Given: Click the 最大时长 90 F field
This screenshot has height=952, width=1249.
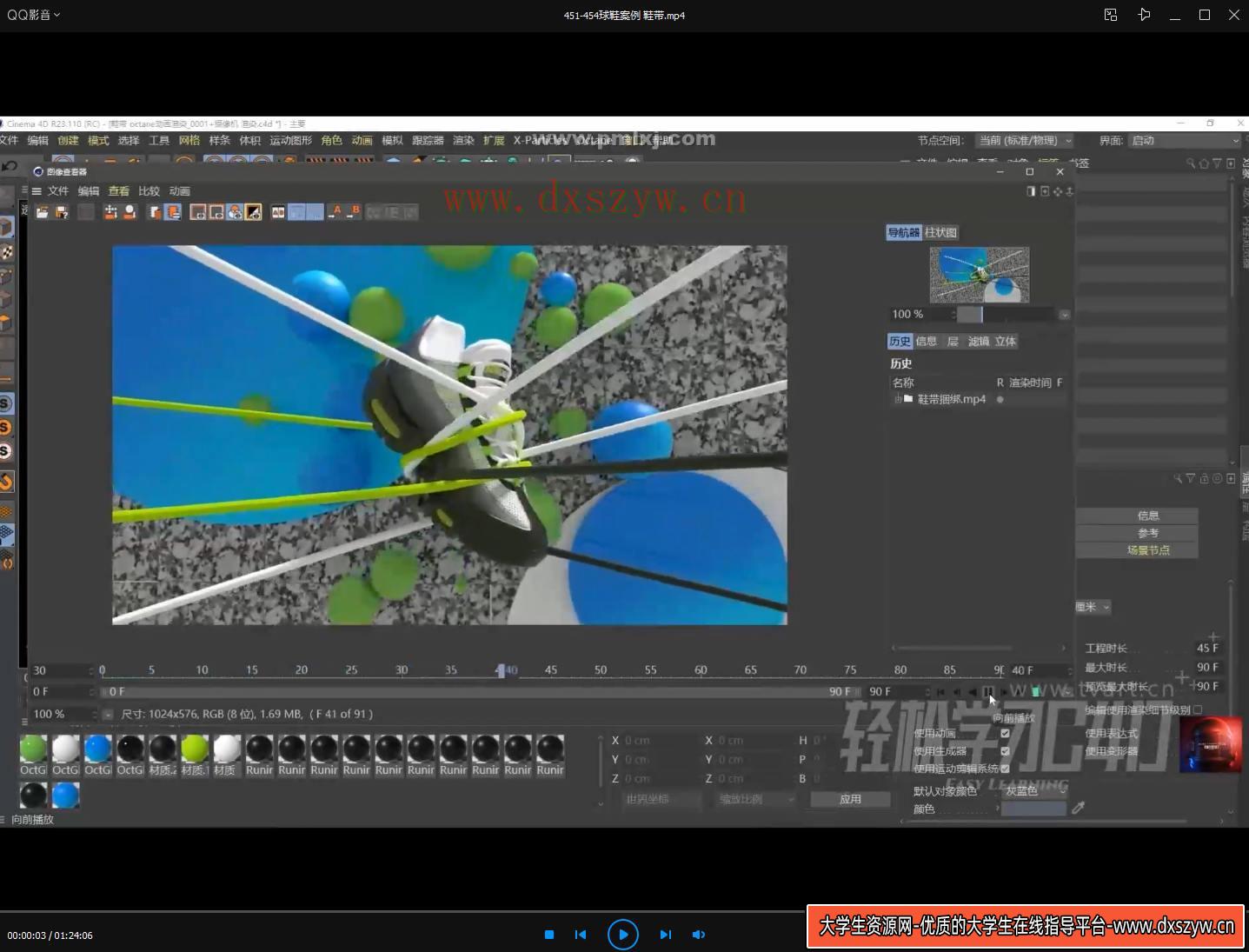Looking at the screenshot, I should [1207, 667].
